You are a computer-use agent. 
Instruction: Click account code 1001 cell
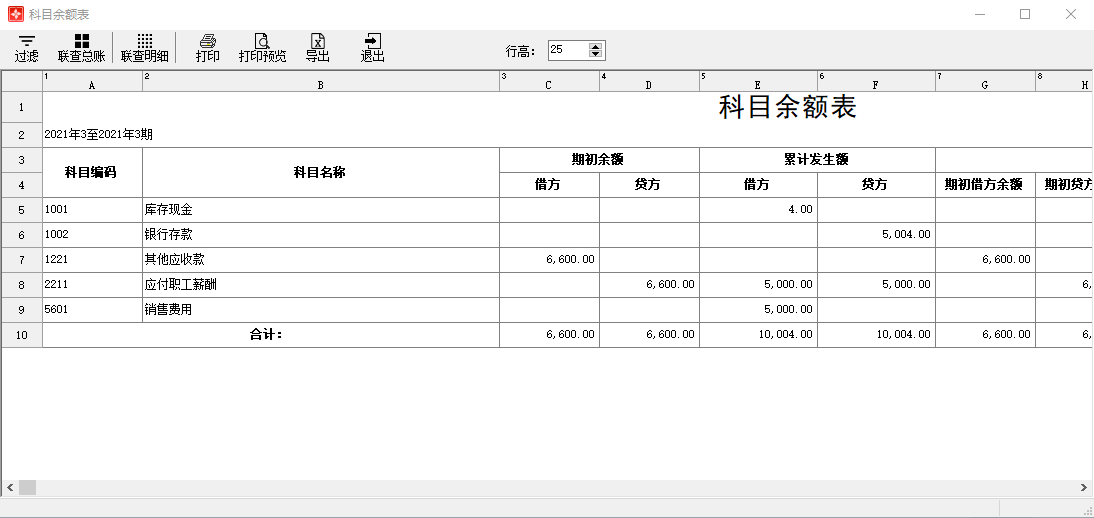[x=92, y=209]
